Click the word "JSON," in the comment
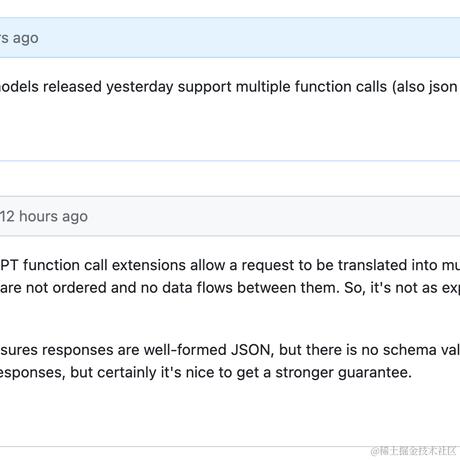 pos(250,350)
